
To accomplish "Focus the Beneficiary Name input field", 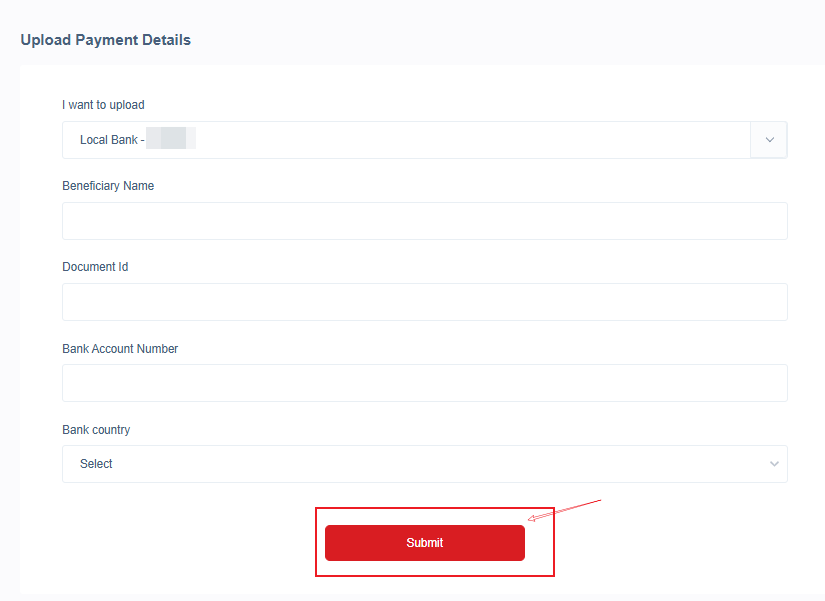I will click(425, 221).
